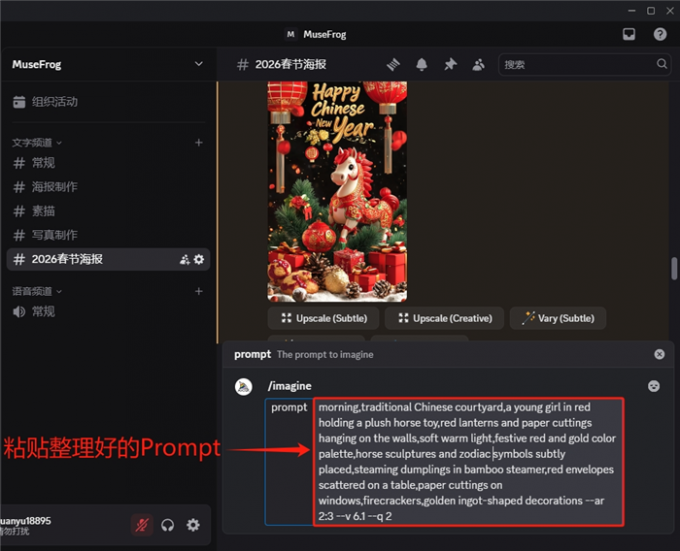The width and height of the screenshot is (680, 551).
Task: Open the 素描 channel
Action: coord(43,211)
